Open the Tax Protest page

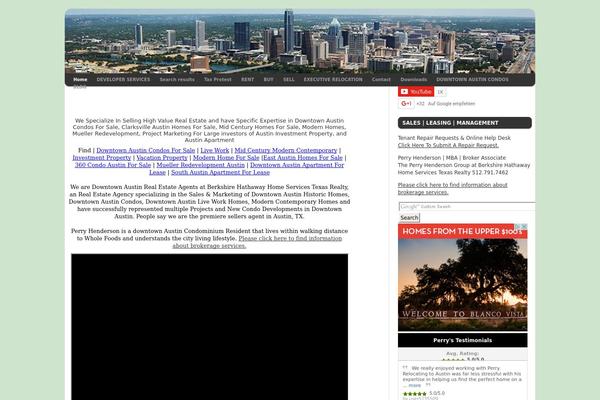(x=218, y=80)
